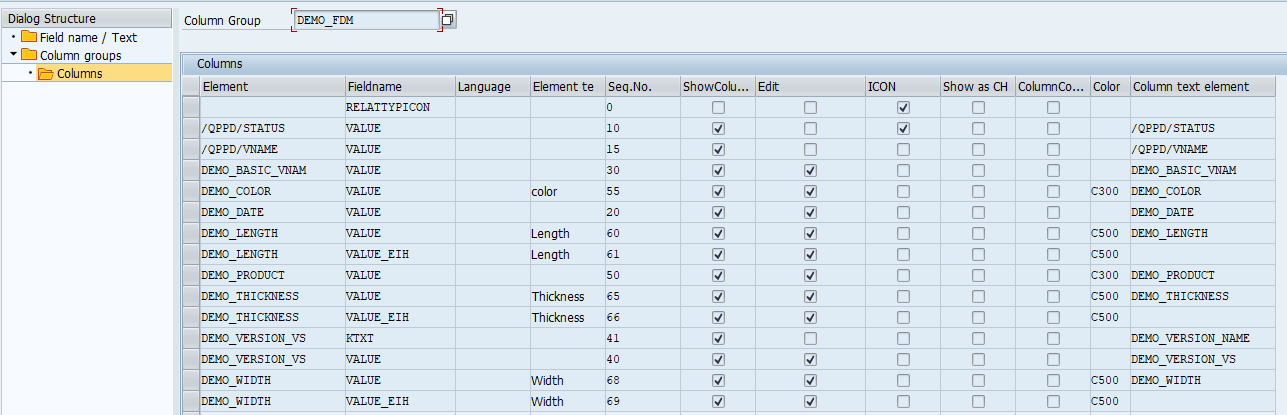Select the DEMO_DATE row via its selector
The image size is (1287, 415).
click(191, 212)
